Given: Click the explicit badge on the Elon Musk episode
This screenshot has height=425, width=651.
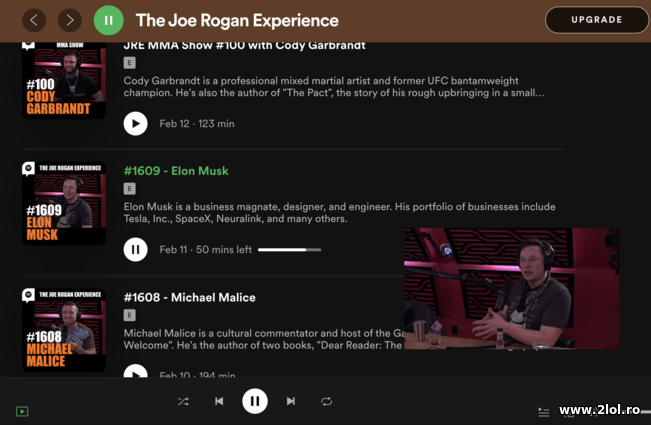Looking at the screenshot, I should pos(130,189).
